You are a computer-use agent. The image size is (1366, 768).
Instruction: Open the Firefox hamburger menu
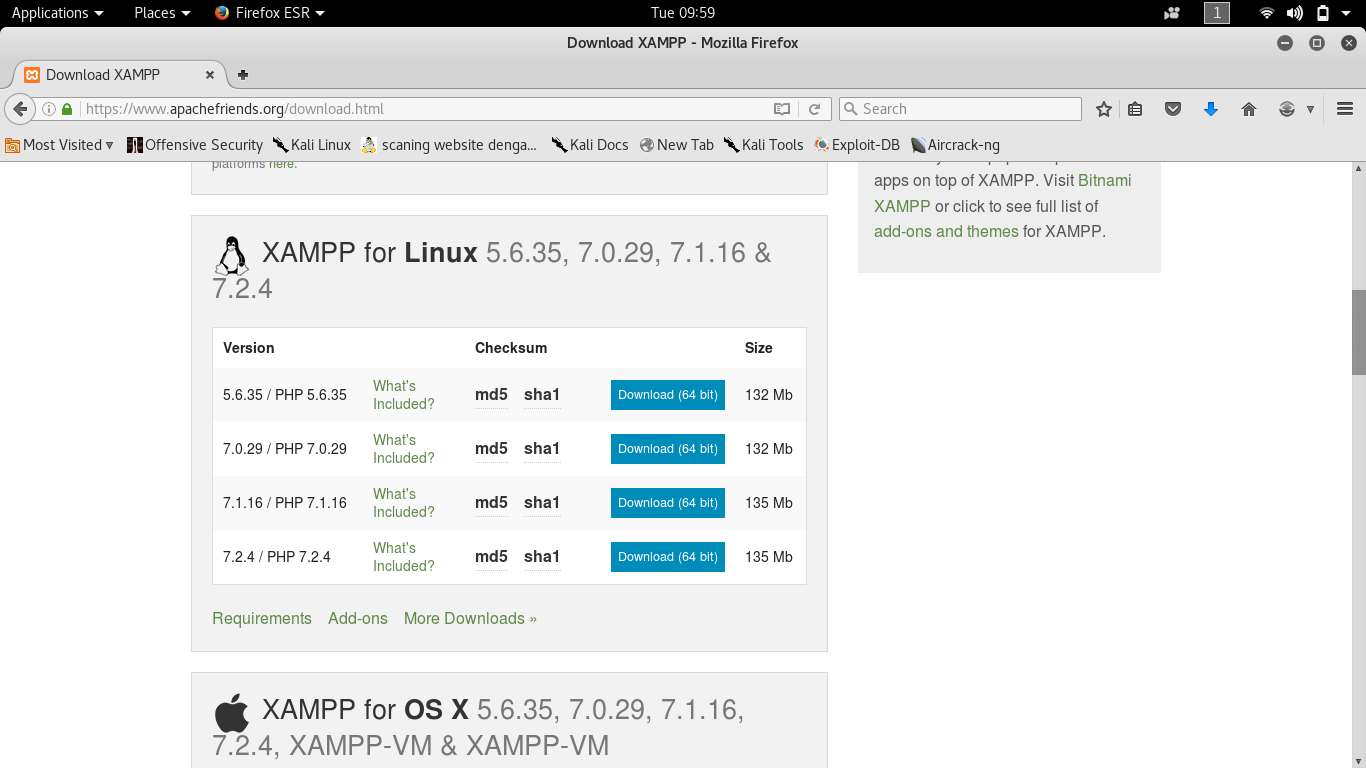(1345, 109)
